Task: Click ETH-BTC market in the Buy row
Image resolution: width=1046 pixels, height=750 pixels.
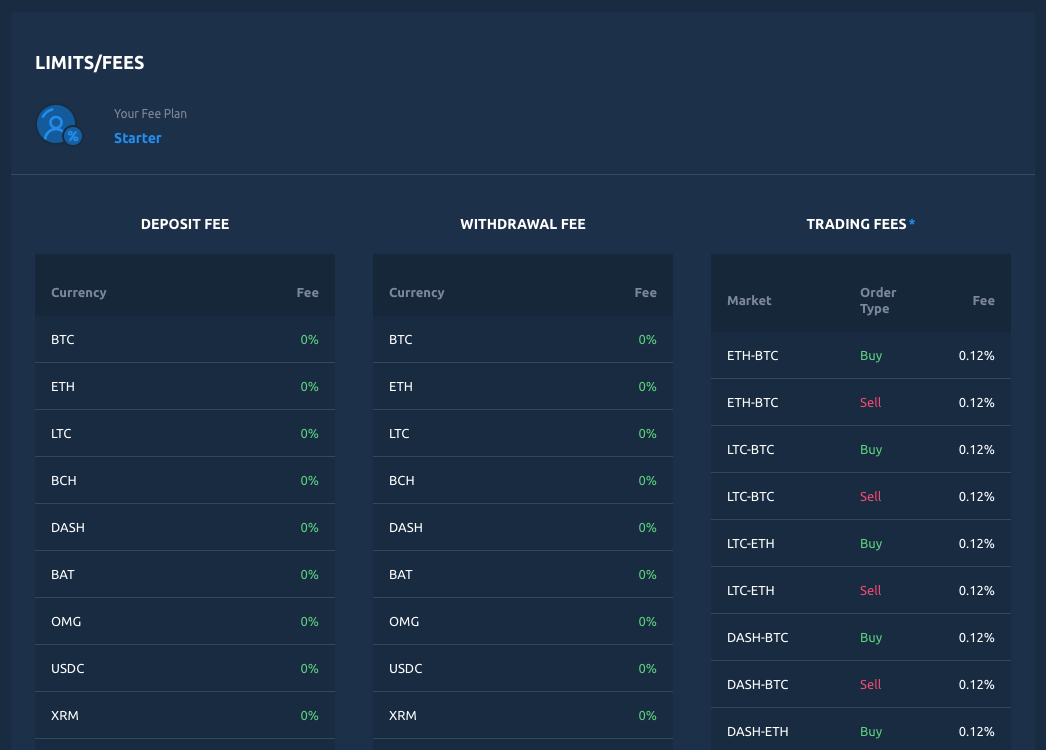Action: pyautogui.click(x=752, y=356)
